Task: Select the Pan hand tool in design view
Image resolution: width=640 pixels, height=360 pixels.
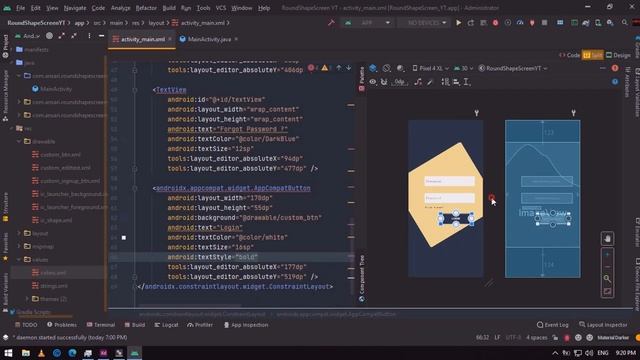Action: (x=607, y=239)
